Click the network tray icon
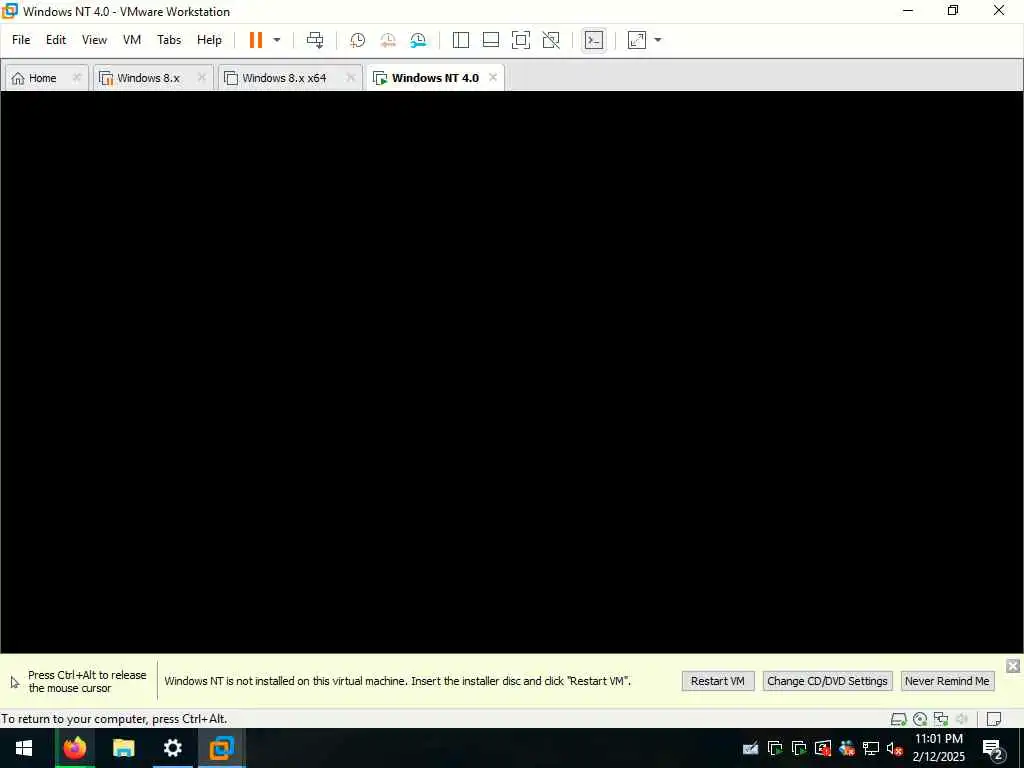Image resolution: width=1024 pixels, height=768 pixels. click(871, 748)
